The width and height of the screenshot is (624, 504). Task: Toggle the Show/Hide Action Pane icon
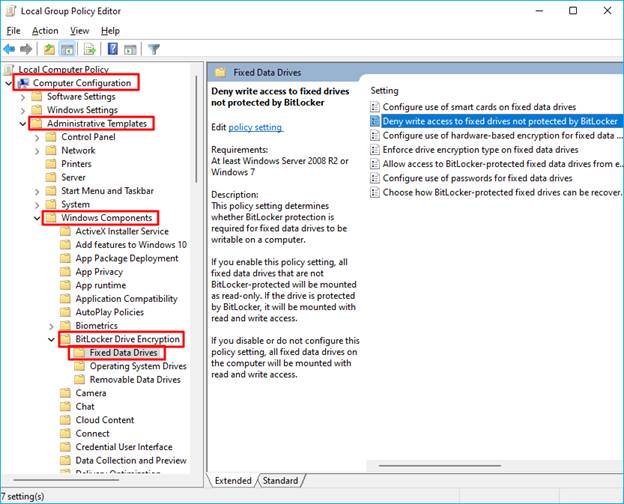coord(130,49)
